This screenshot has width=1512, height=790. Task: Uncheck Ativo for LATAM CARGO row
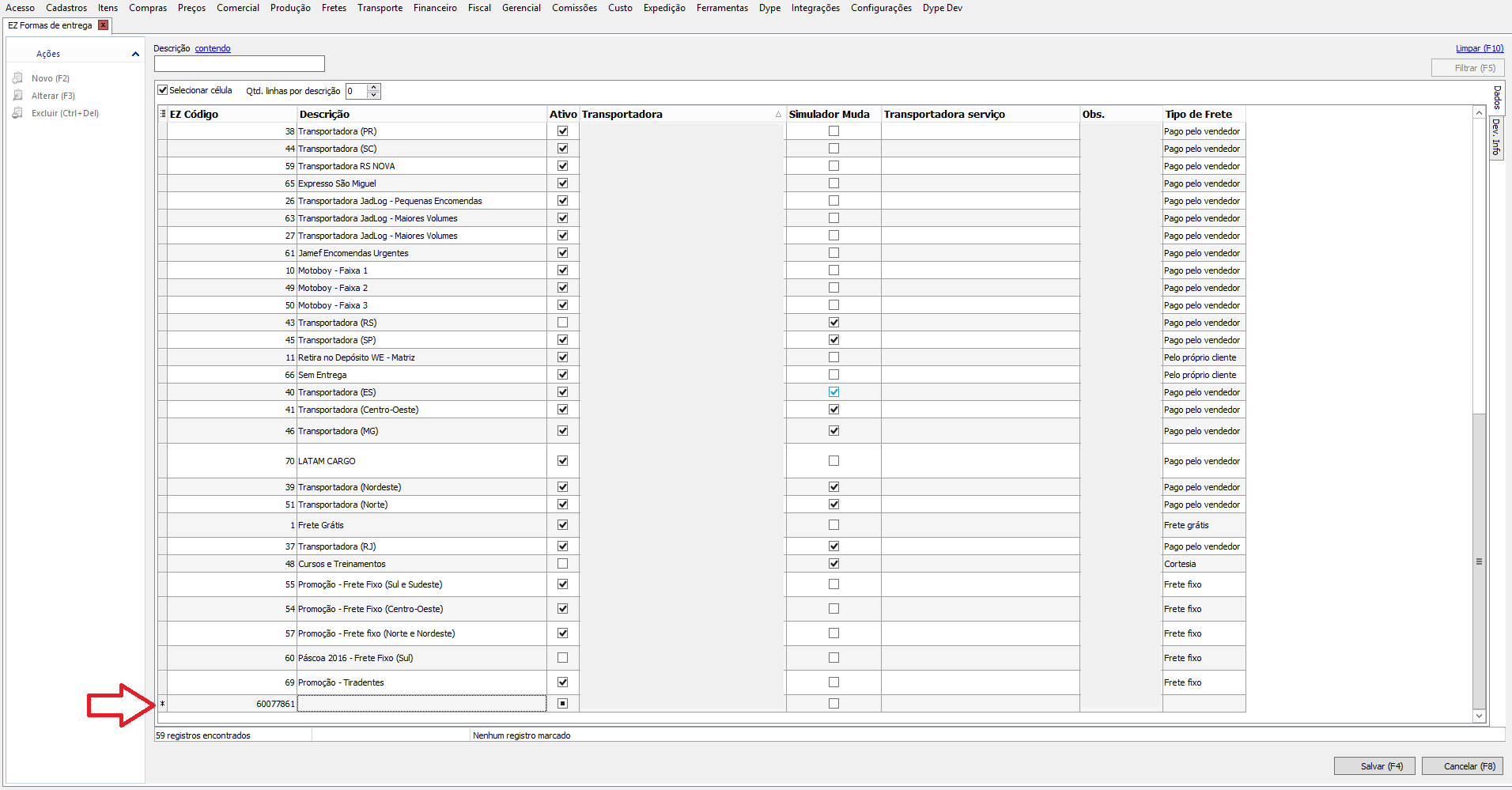point(562,461)
